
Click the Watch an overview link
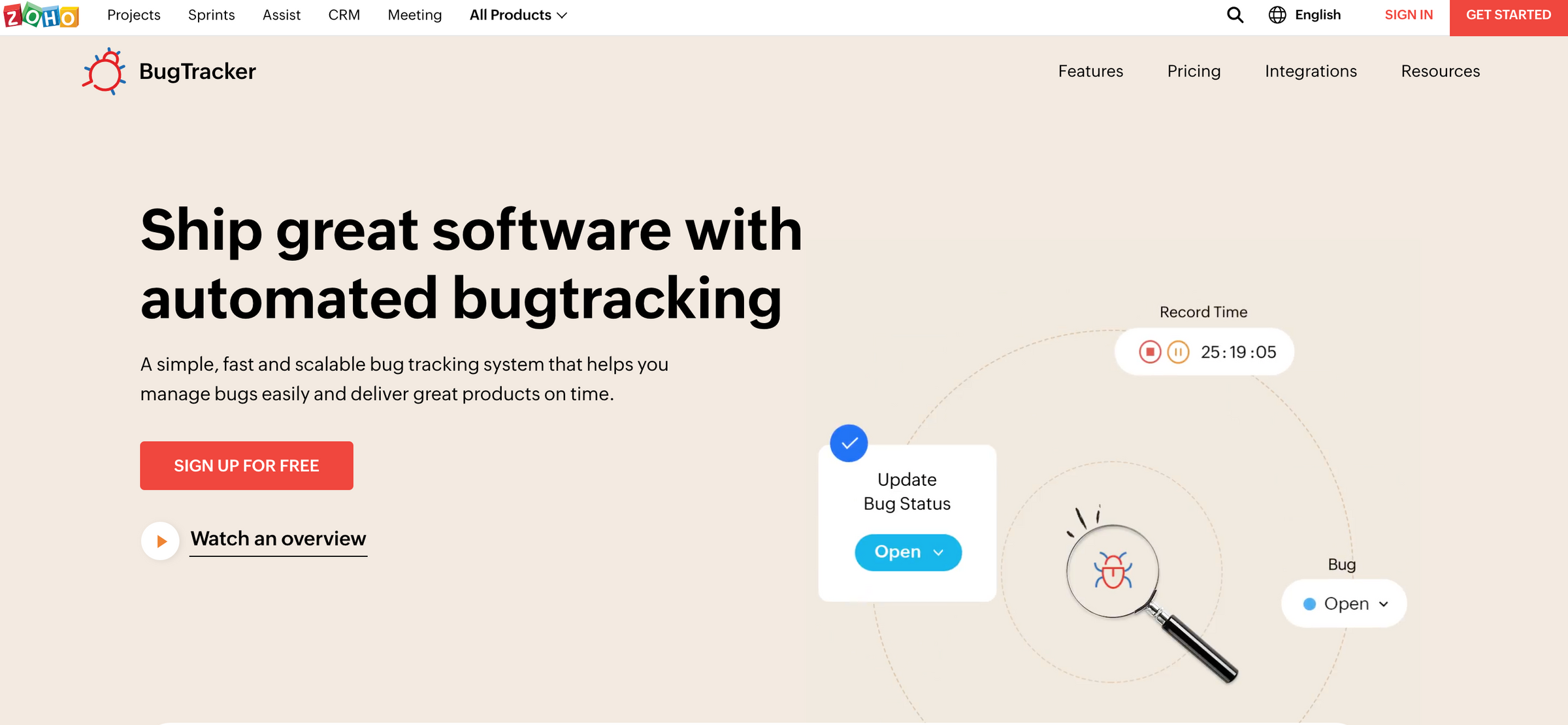[x=278, y=539]
